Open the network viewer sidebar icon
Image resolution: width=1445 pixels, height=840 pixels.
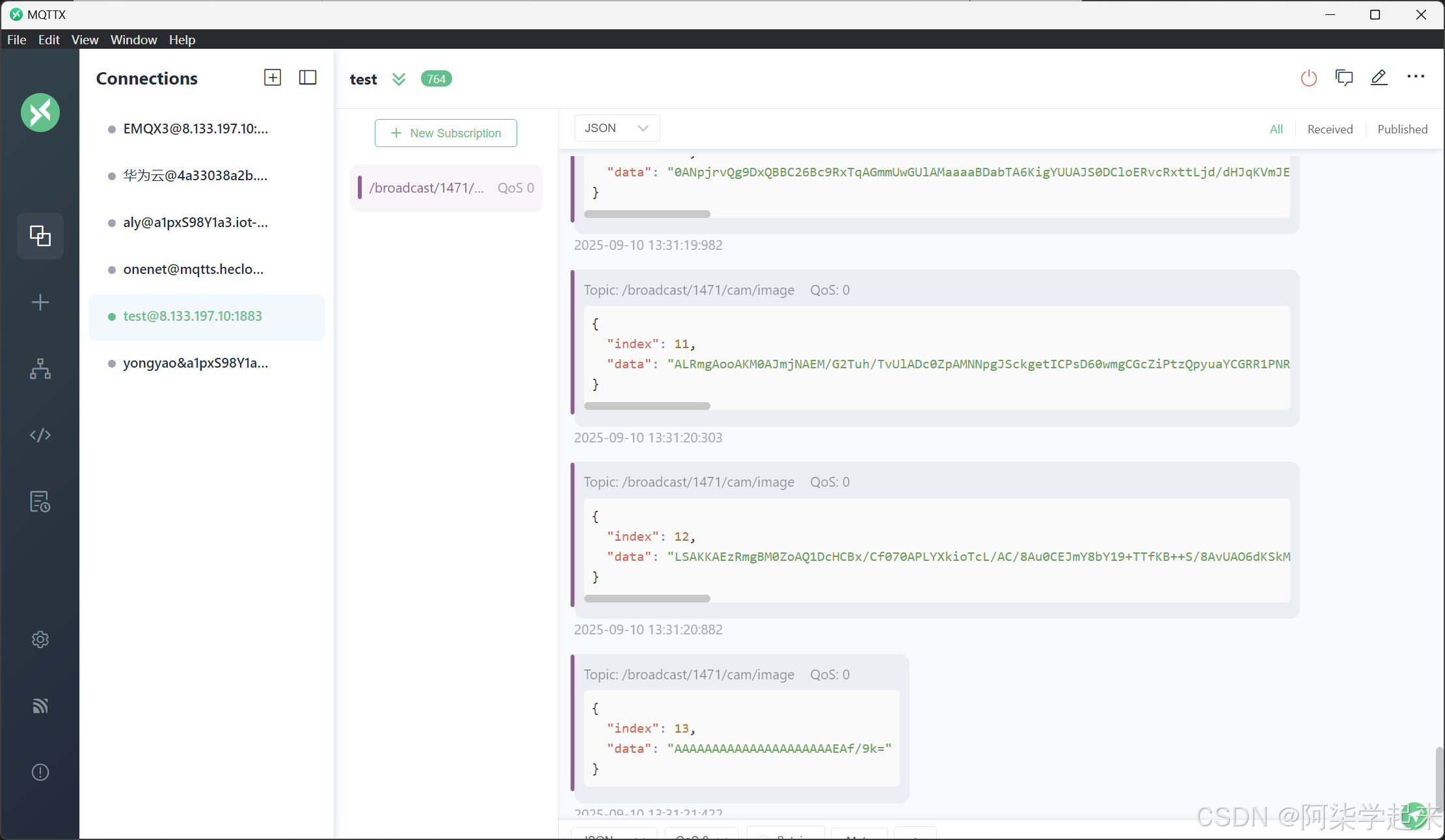(x=40, y=369)
